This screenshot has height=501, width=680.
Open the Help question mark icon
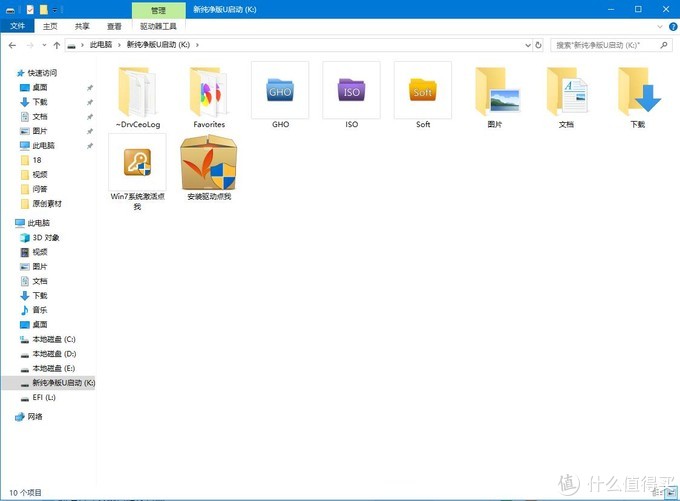(x=673, y=26)
